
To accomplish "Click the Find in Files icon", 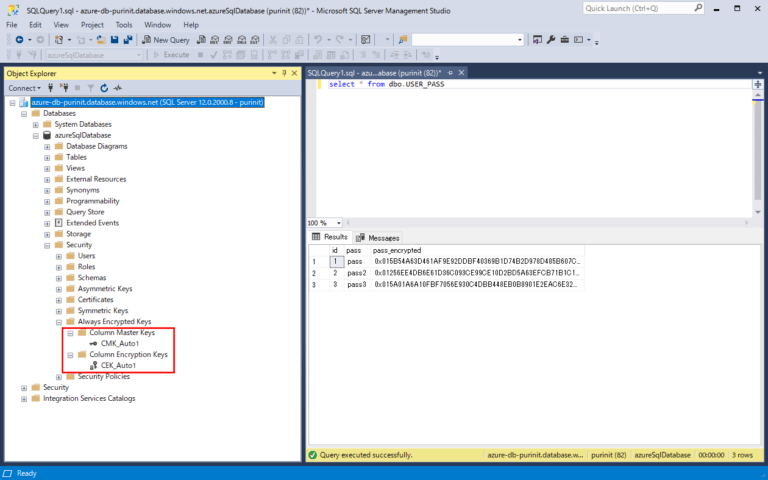I will pos(403,40).
